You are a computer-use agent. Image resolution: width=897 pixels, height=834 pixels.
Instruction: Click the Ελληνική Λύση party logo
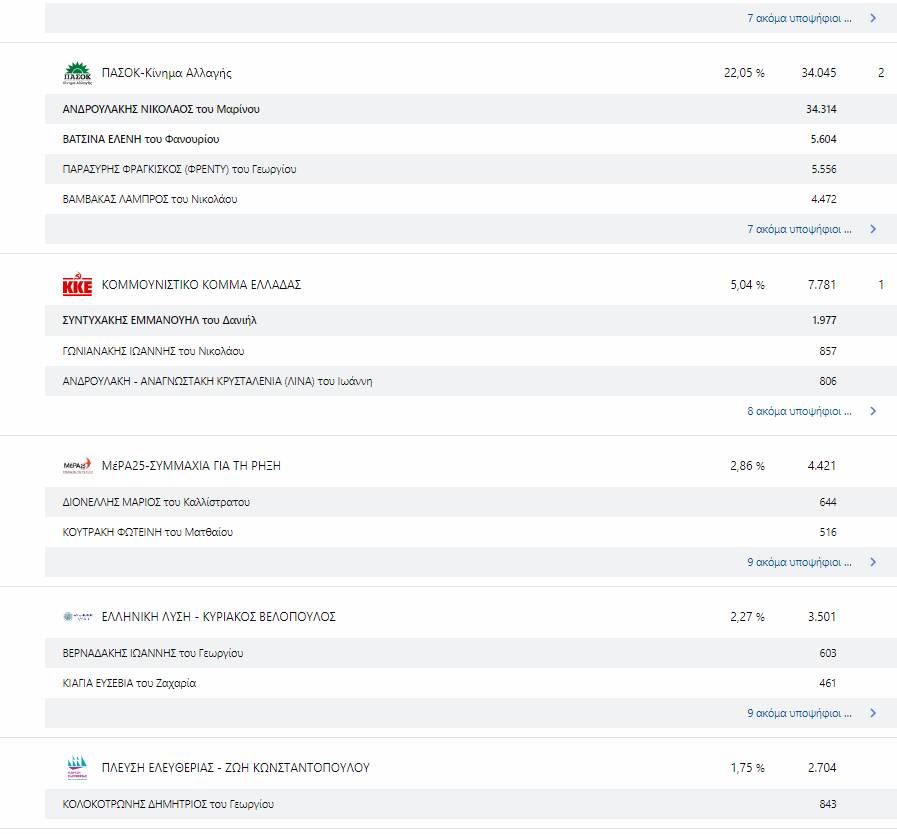pos(77,617)
